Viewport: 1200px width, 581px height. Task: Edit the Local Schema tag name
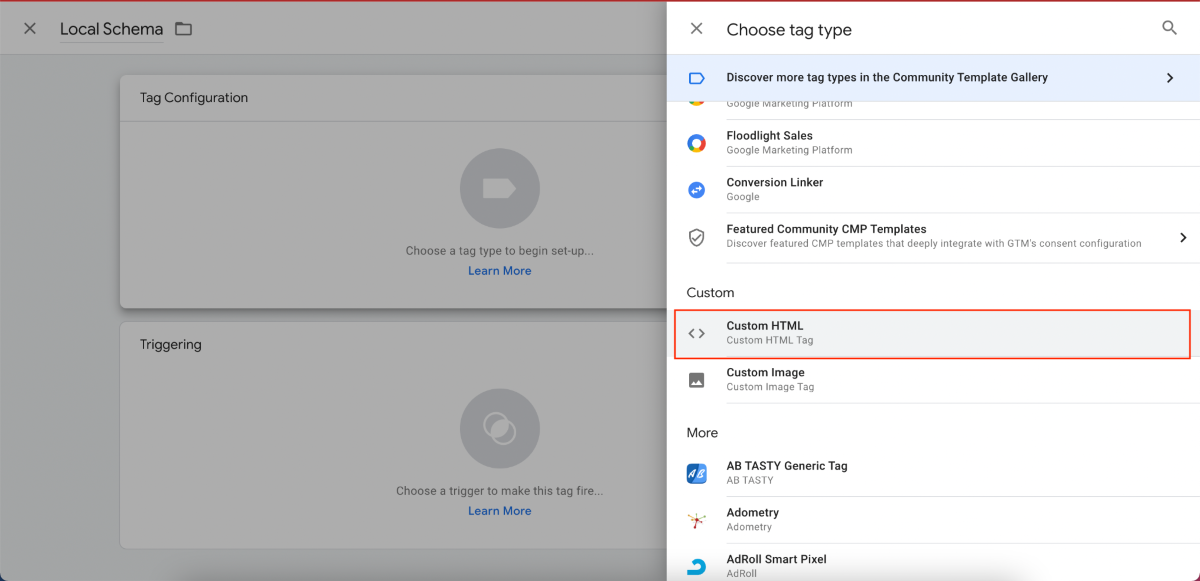click(x=111, y=29)
